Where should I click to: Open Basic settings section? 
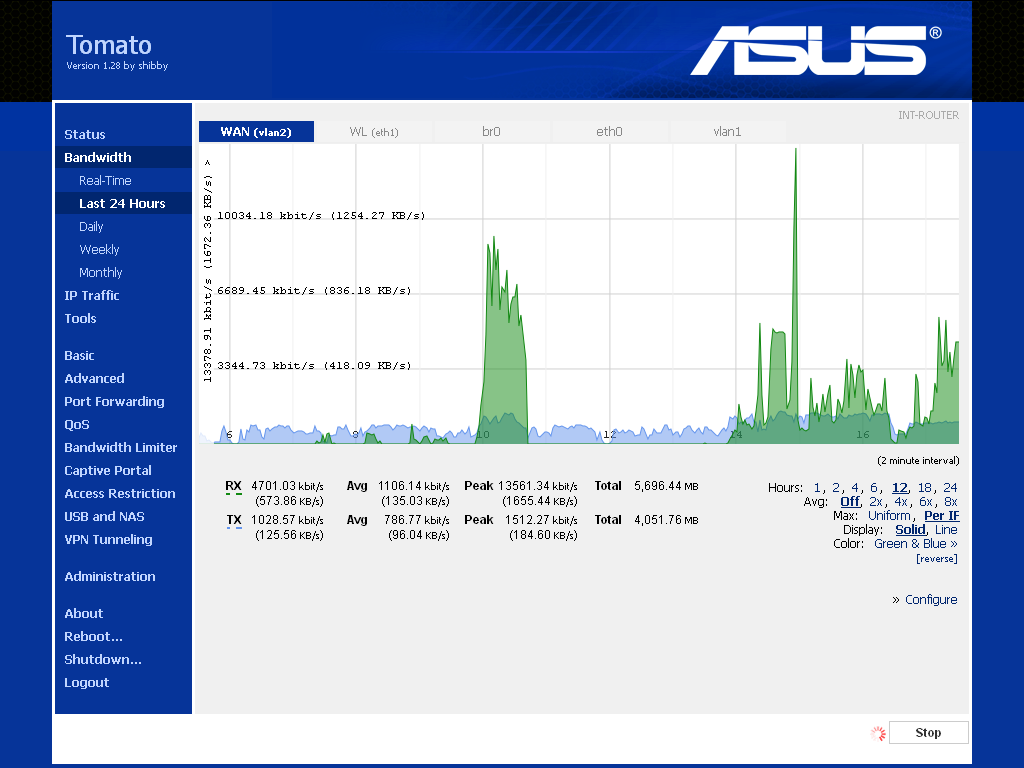79,355
